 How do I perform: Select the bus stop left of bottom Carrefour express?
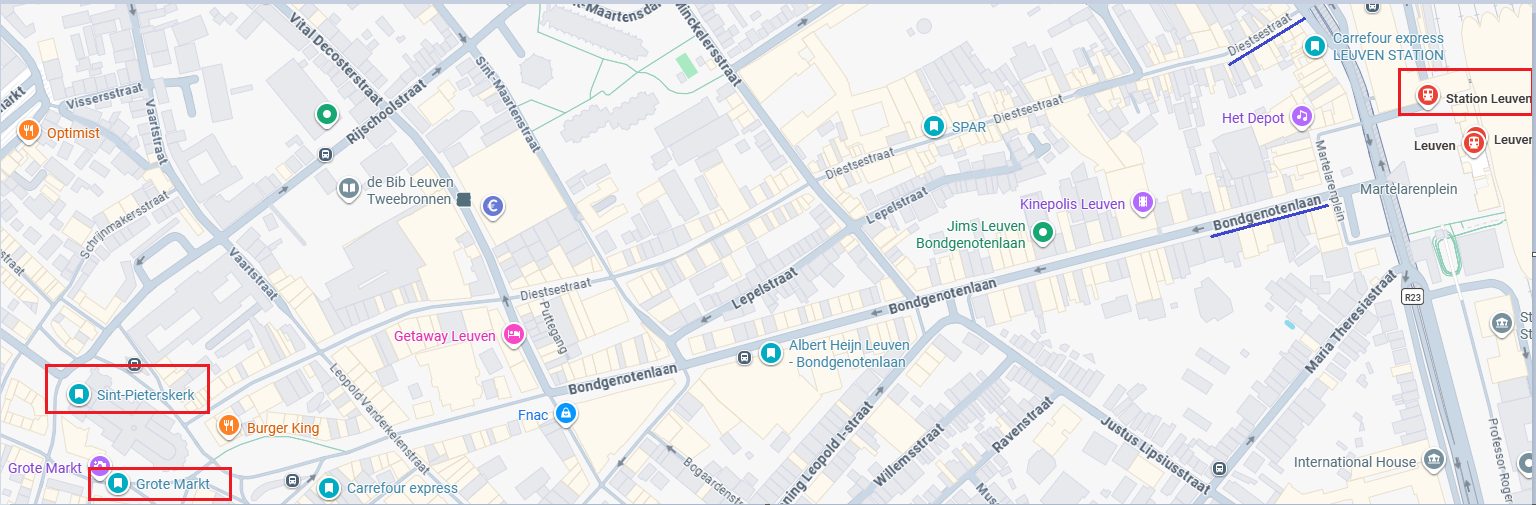[291, 479]
